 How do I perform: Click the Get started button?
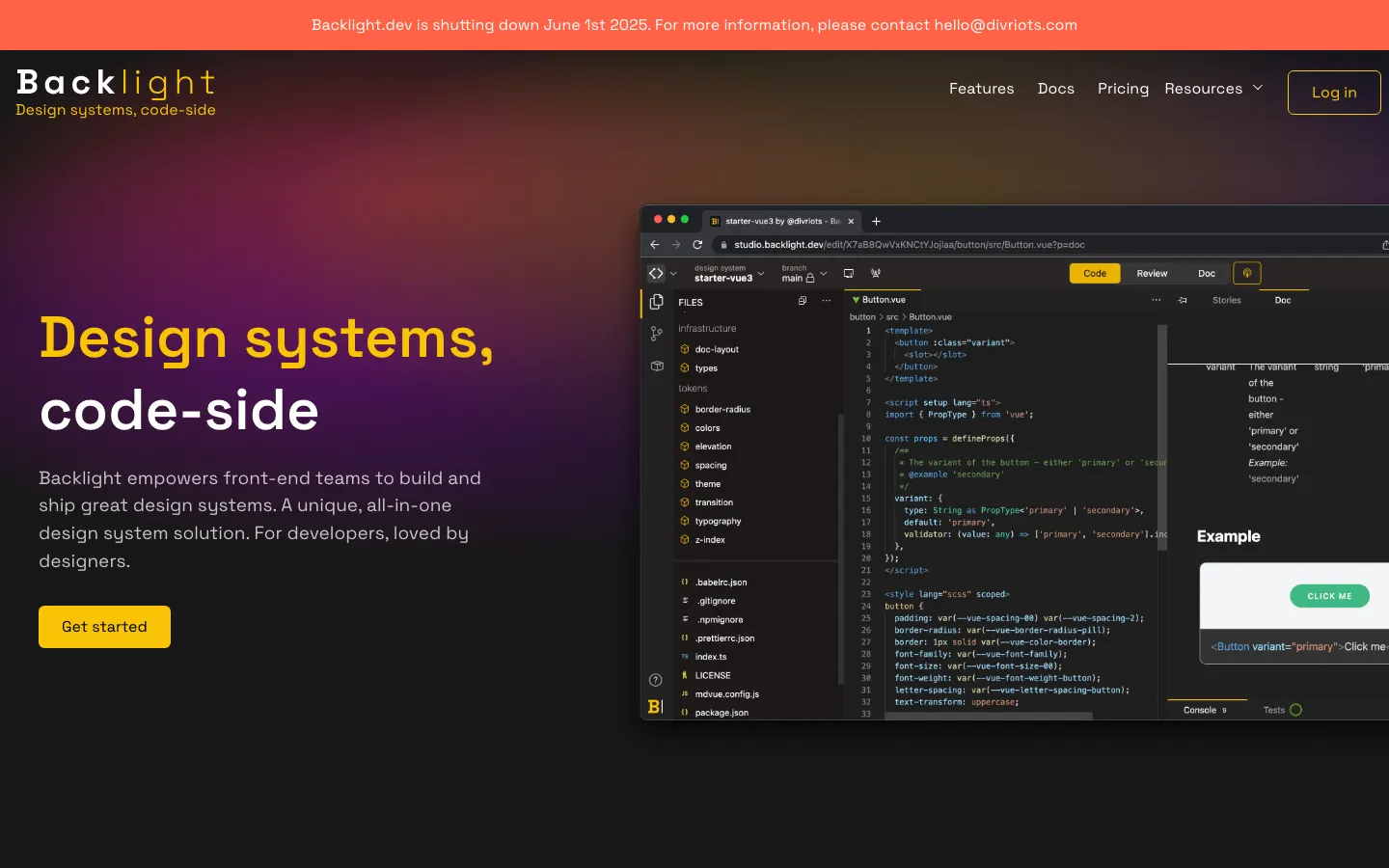104,627
